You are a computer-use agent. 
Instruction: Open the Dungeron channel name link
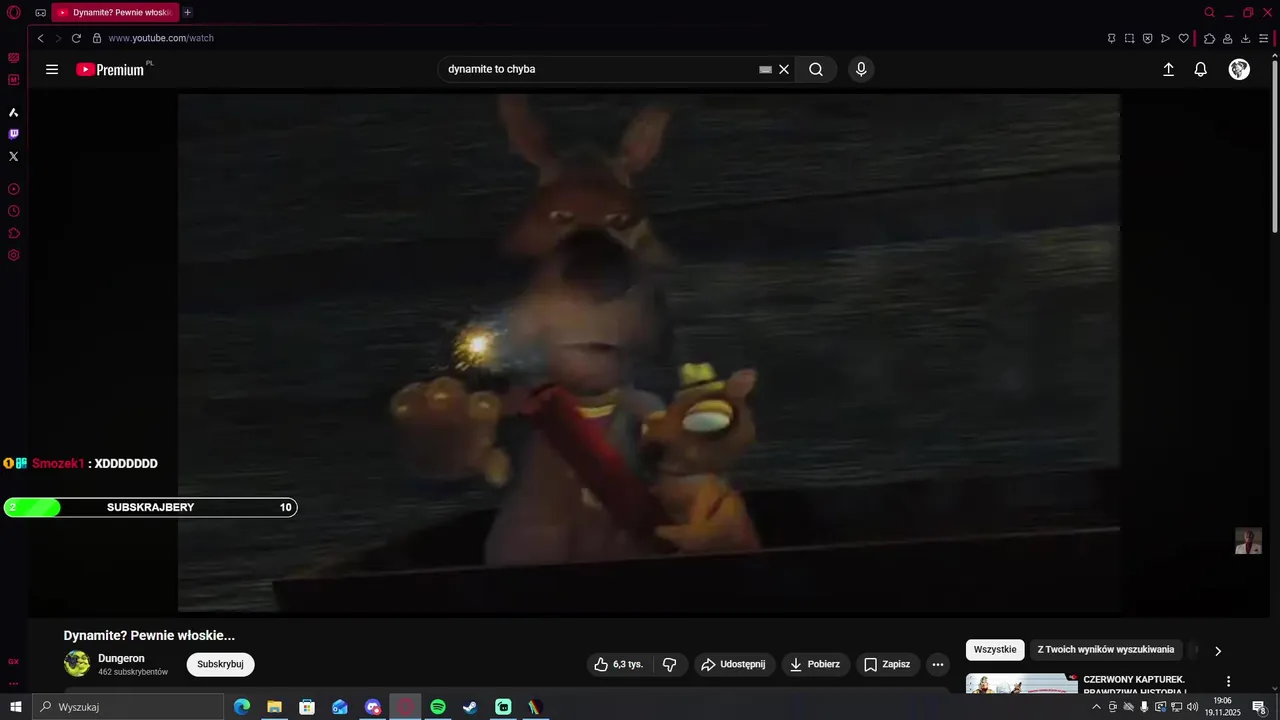click(121, 658)
